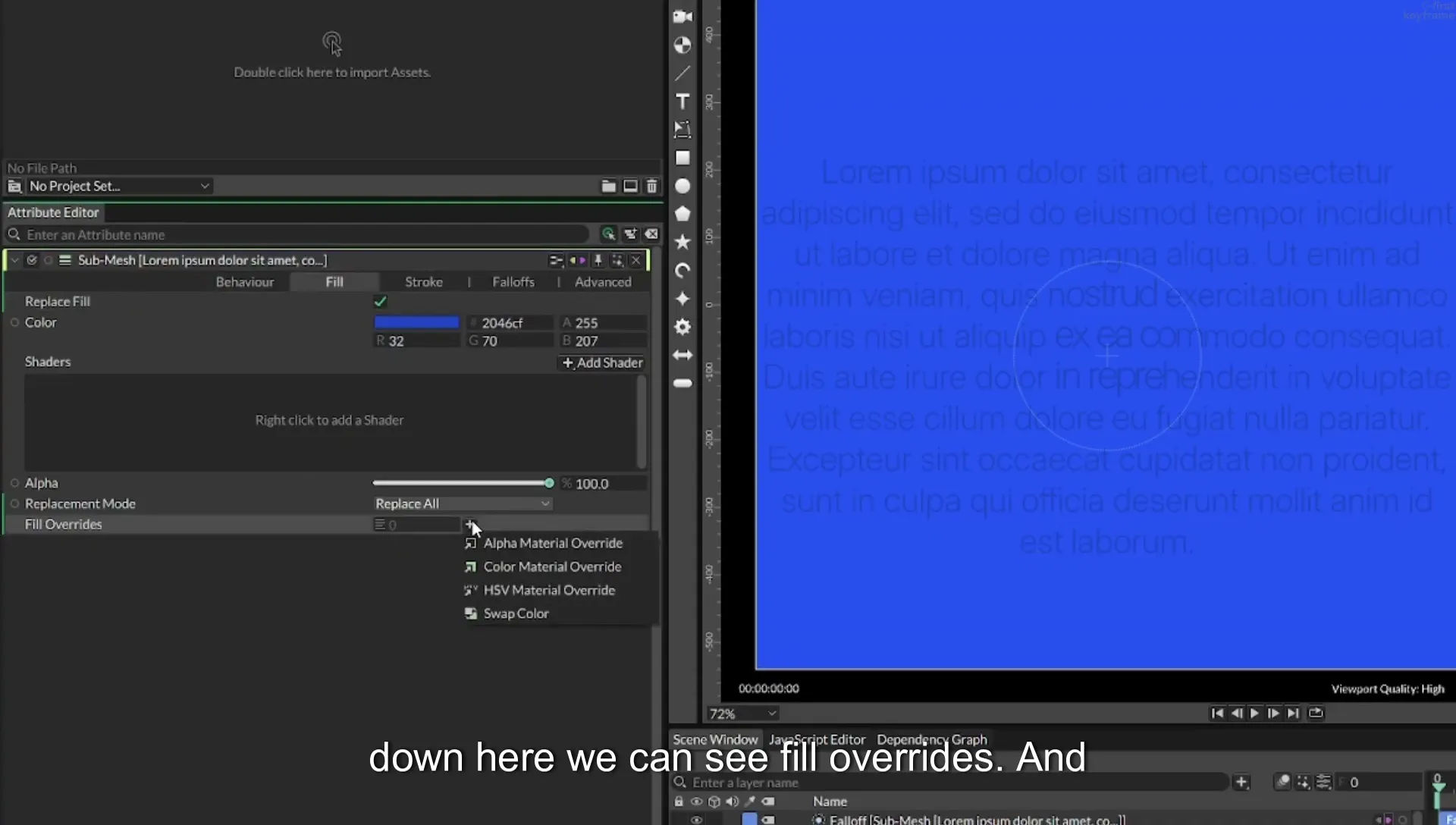Select the Pen line tool
This screenshot has width=1456, height=825.
point(682,74)
